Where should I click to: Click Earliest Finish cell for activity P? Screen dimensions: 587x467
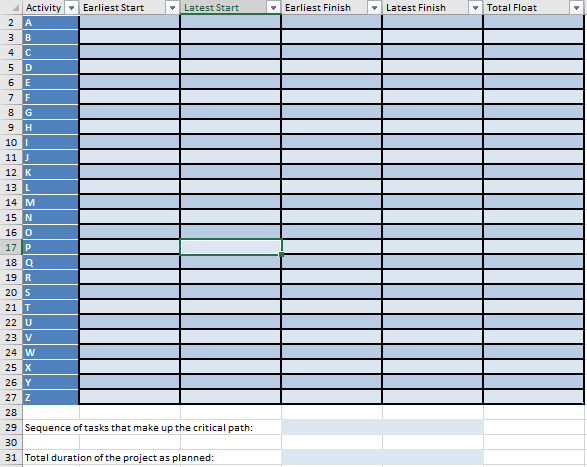[x=332, y=247]
